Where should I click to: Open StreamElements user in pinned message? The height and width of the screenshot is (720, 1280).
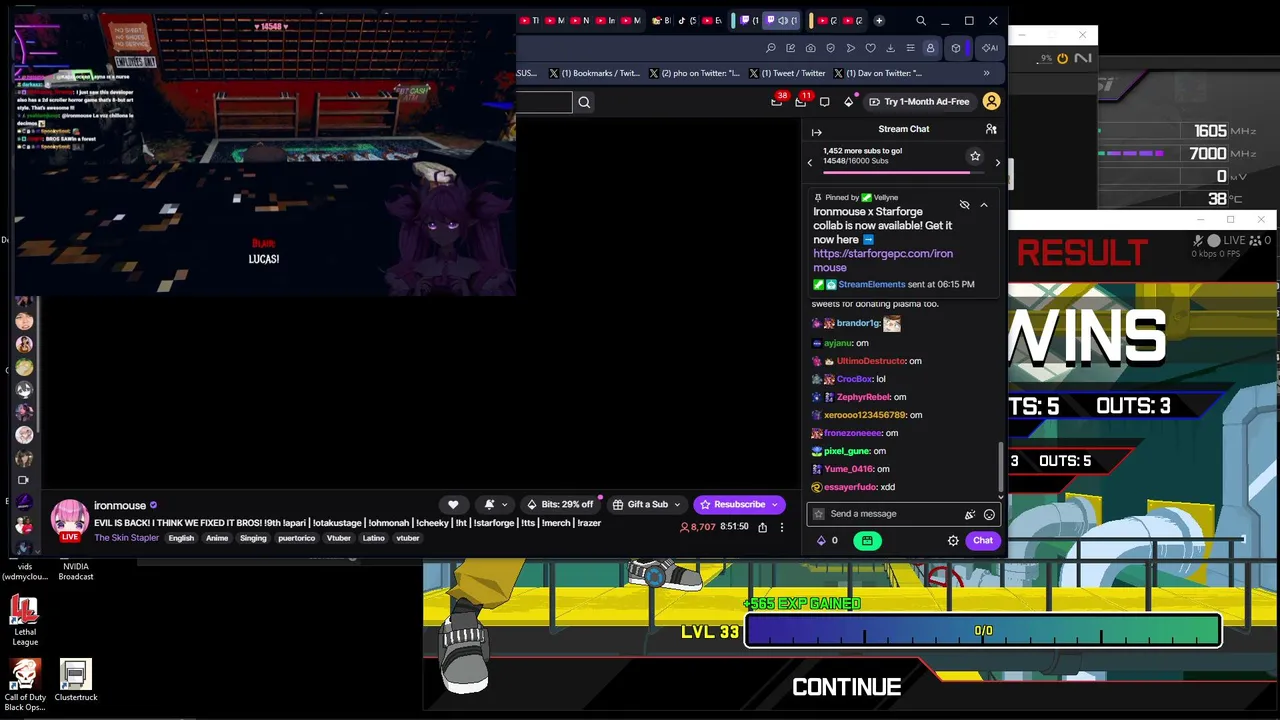tap(872, 284)
